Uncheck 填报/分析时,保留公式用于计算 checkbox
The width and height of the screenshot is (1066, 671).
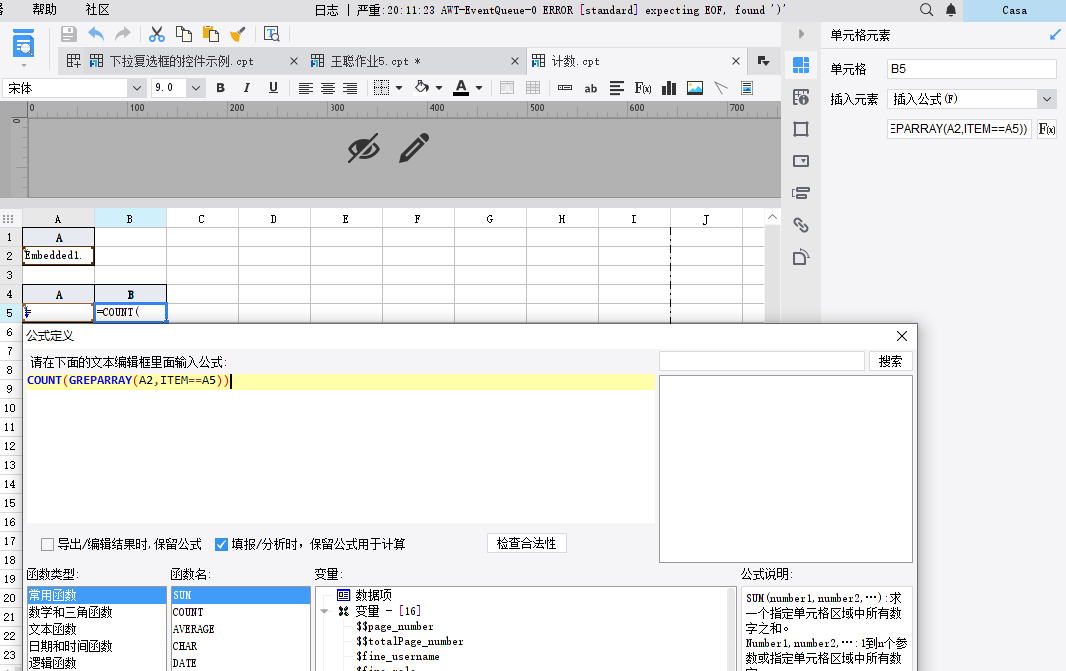pyautogui.click(x=222, y=545)
